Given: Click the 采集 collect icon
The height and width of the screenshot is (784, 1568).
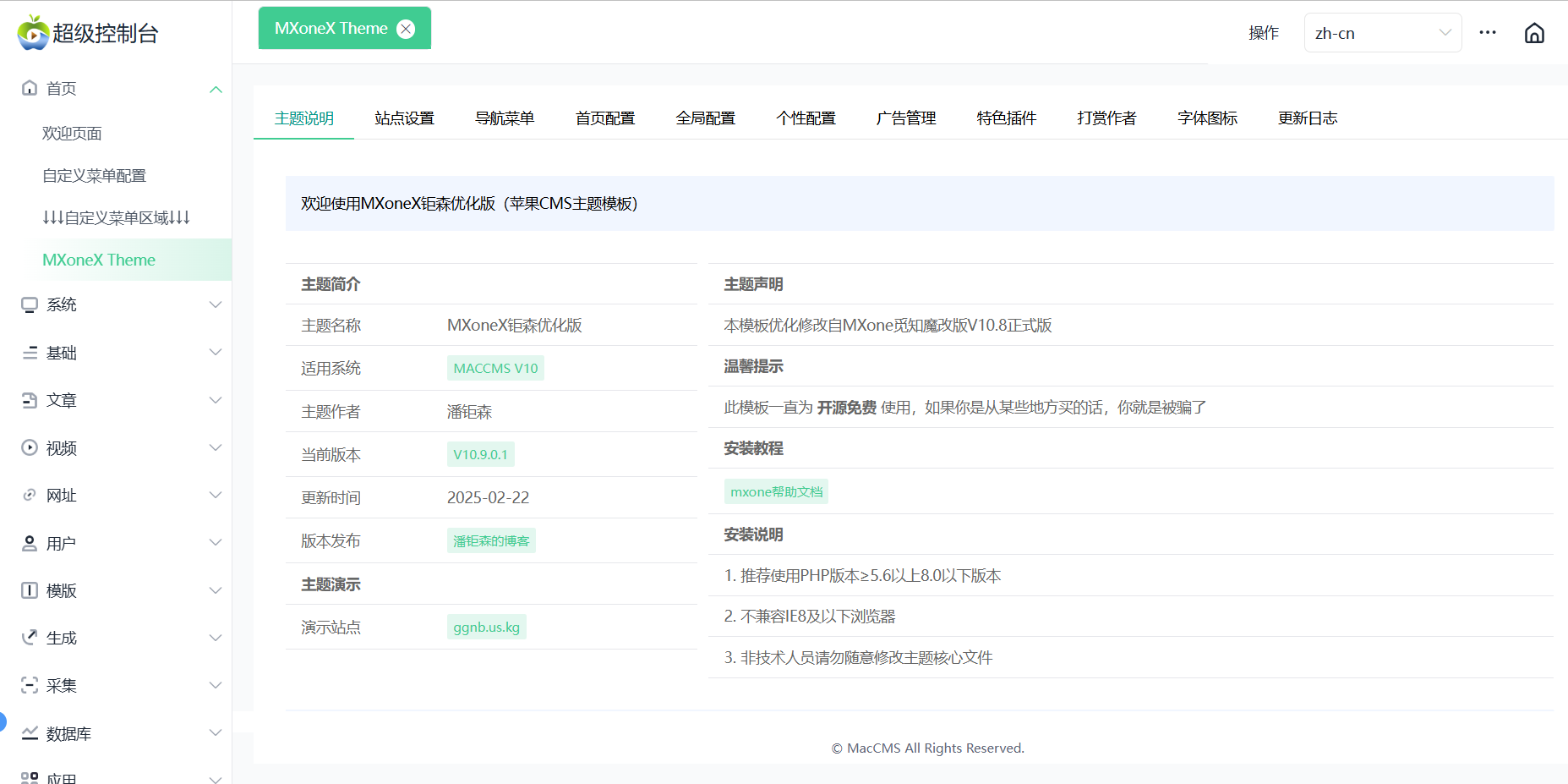Looking at the screenshot, I should pos(30,685).
